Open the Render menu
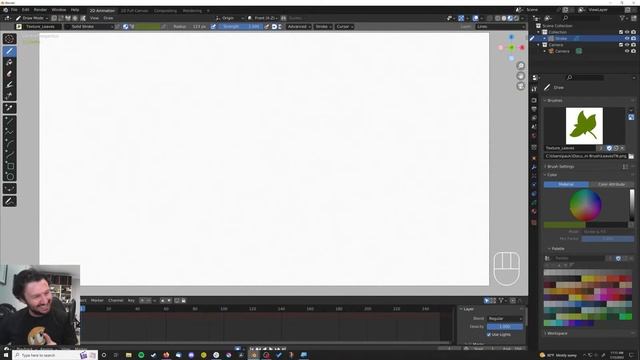Screen dimensions: 640x360 coord(40,10)
